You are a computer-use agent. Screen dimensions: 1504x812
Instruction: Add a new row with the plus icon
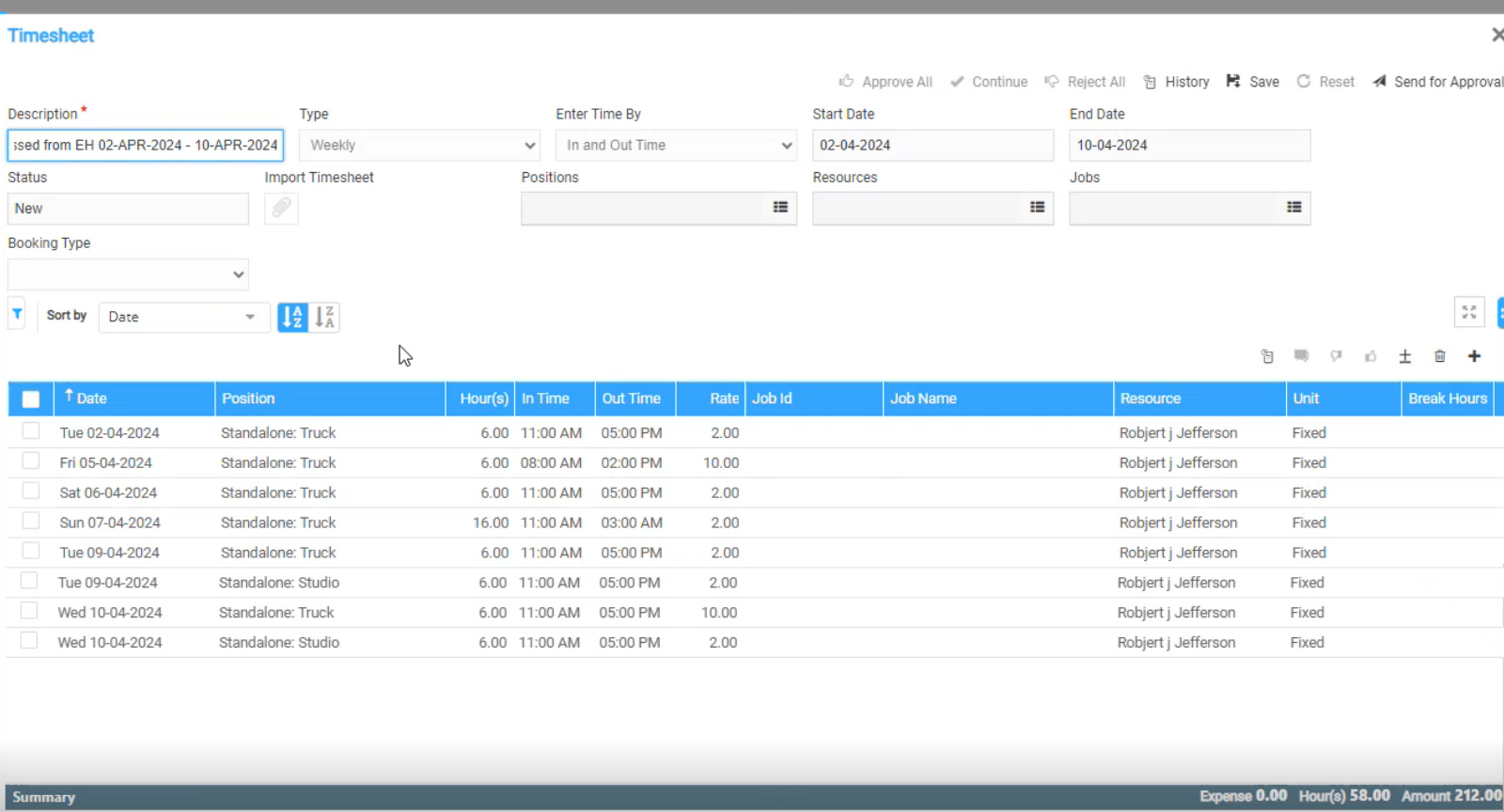point(1474,356)
